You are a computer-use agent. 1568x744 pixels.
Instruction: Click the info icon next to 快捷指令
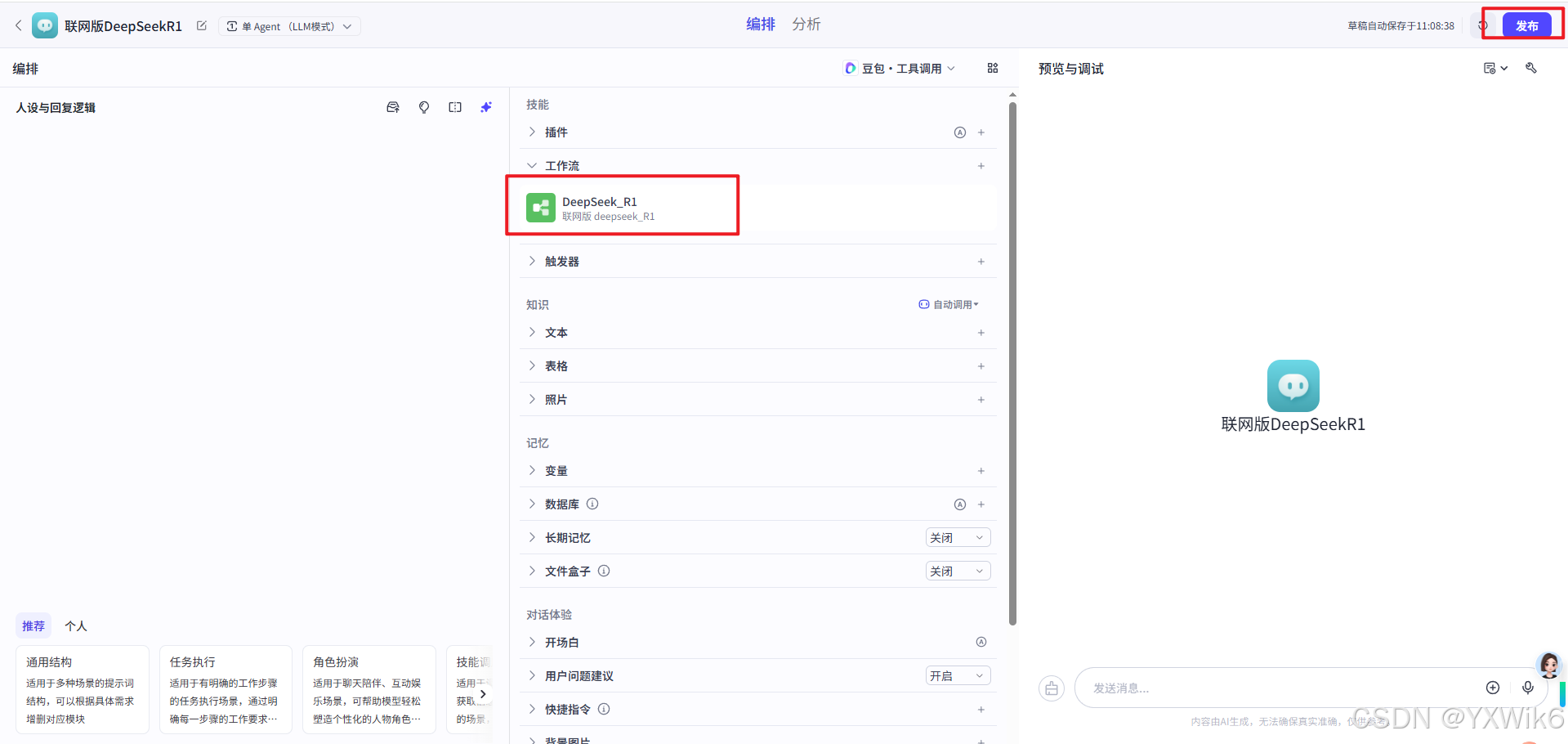pyautogui.click(x=604, y=710)
